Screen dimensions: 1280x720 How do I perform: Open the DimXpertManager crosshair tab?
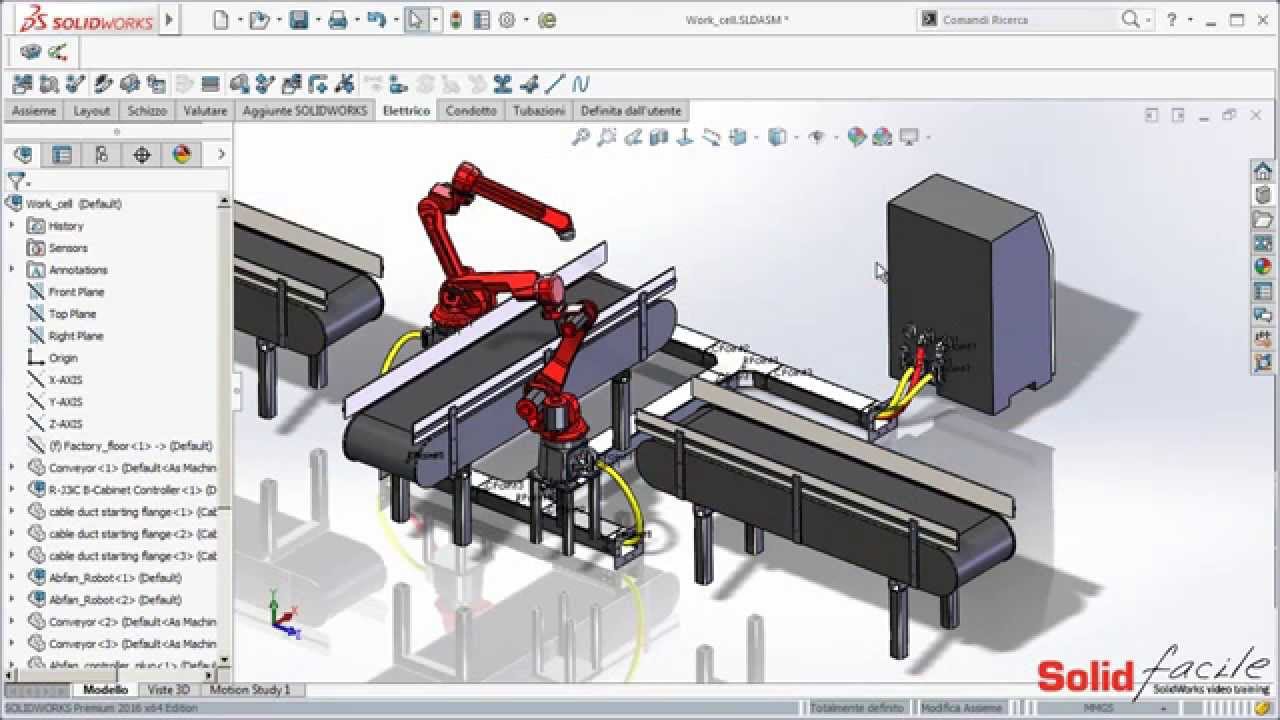[x=141, y=154]
